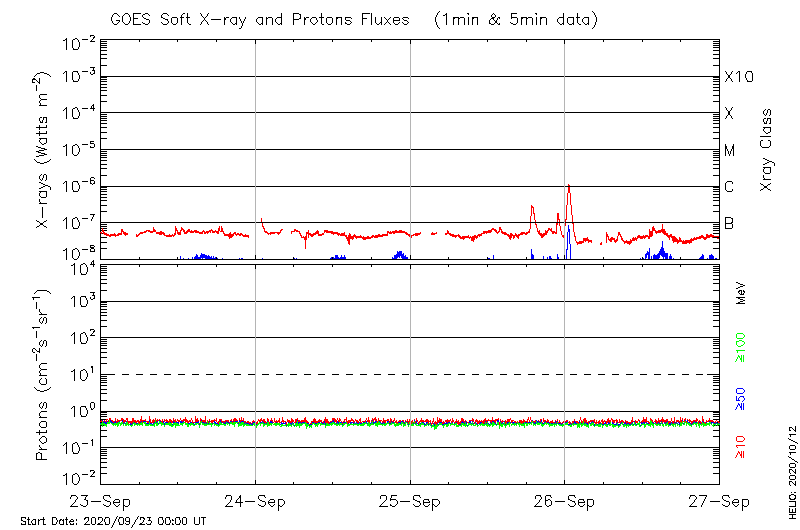The image size is (800, 530).
Task: Click the C class label on right axis
Action: point(729,187)
